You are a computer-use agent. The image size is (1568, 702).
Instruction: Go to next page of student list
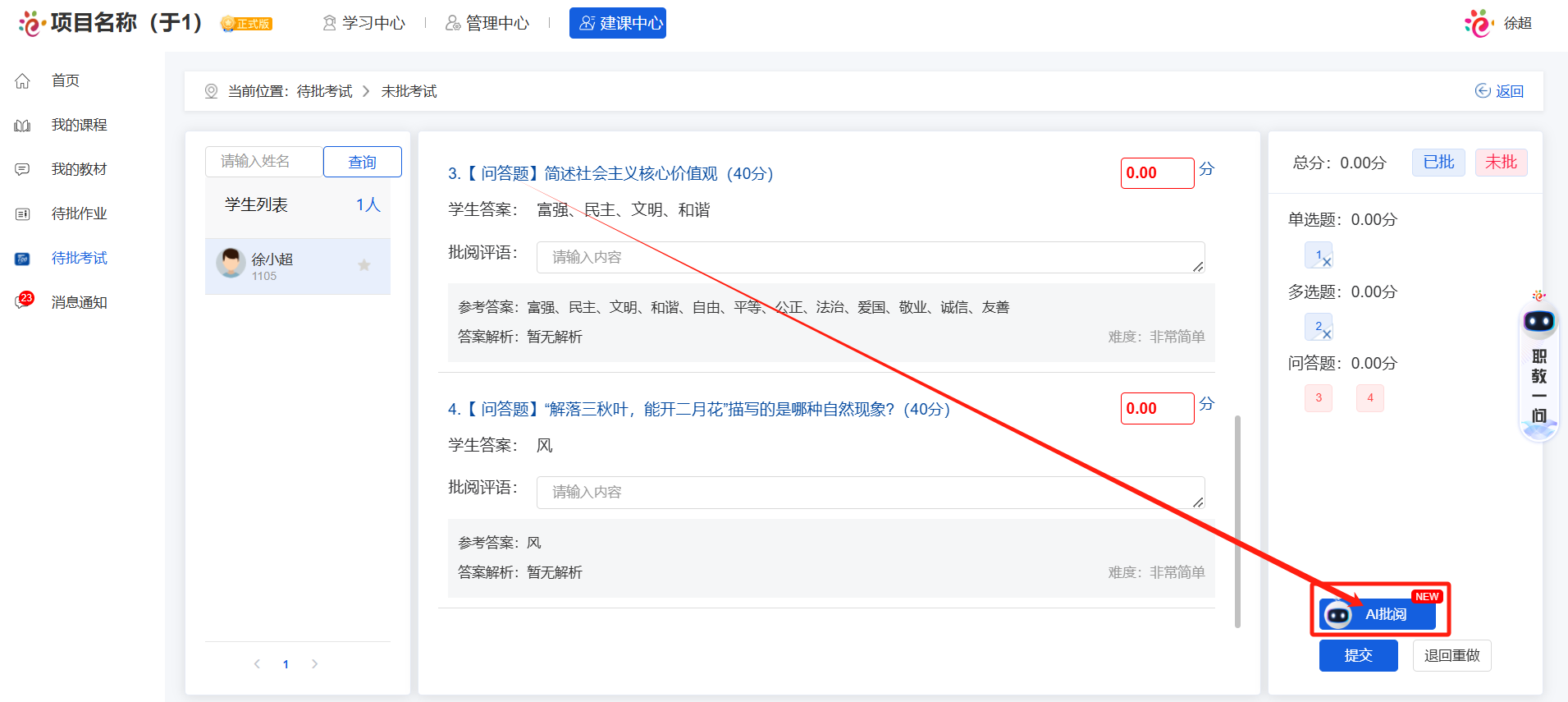(314, 664)
